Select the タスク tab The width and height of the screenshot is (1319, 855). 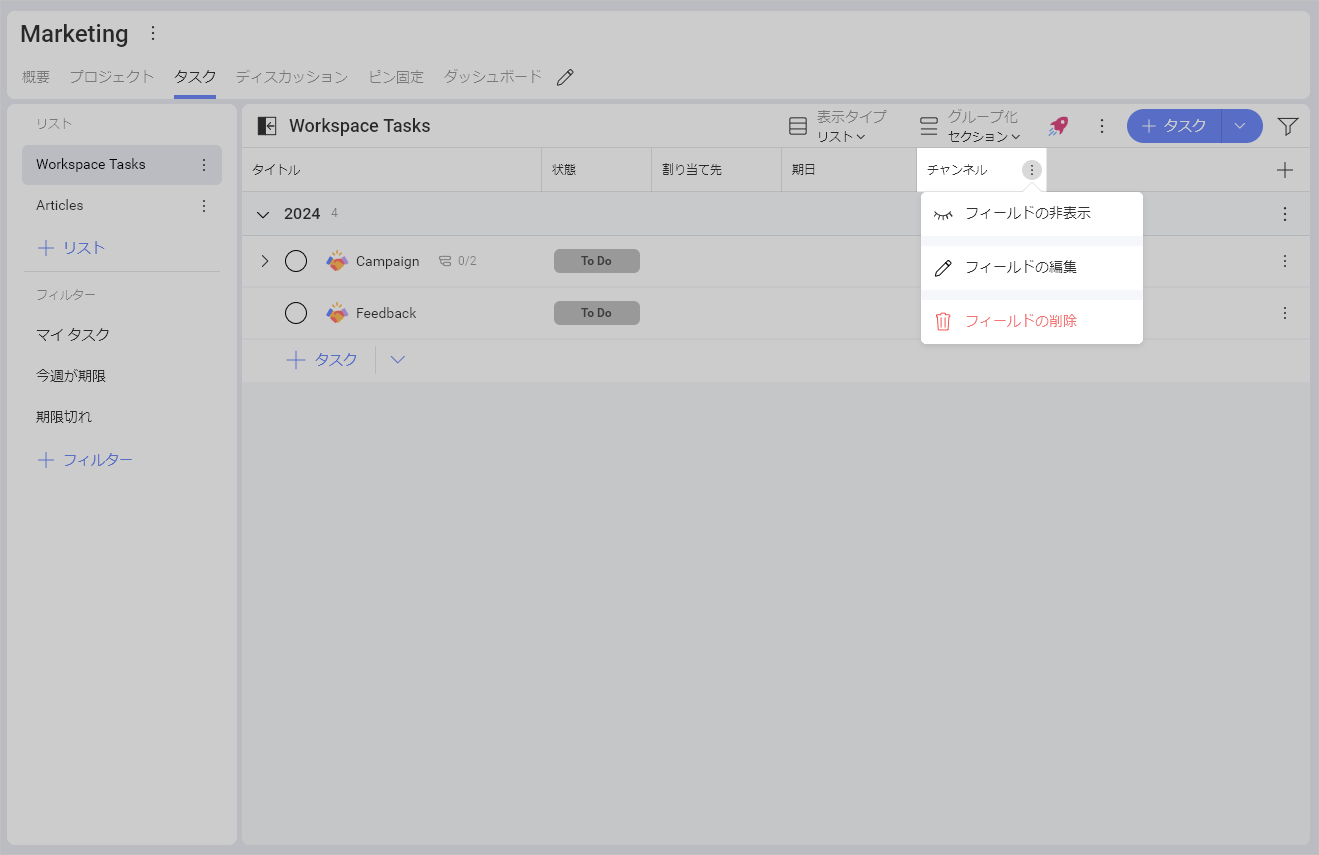pyautogui.click(x=195, y=77)
